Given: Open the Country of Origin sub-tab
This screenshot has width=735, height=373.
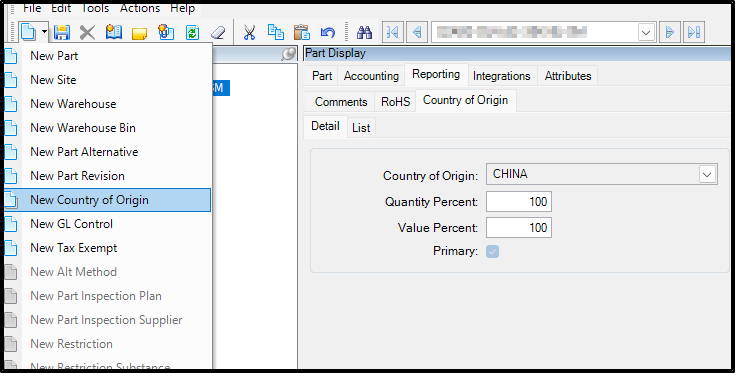Looking at the screenshot, I should click(x=465, y=100).
